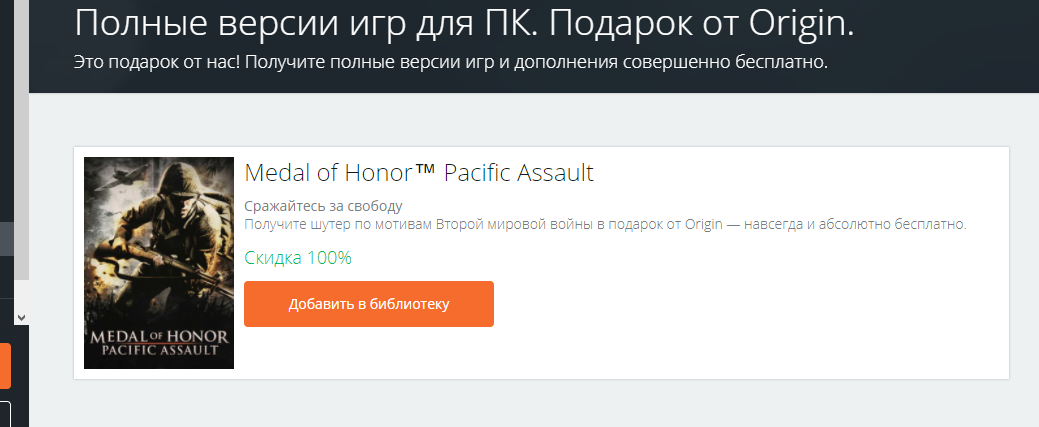Click the 'Это подарок от нас!' subtitle
This screenshot has height=427, width=1039.
tap(451, 62)
